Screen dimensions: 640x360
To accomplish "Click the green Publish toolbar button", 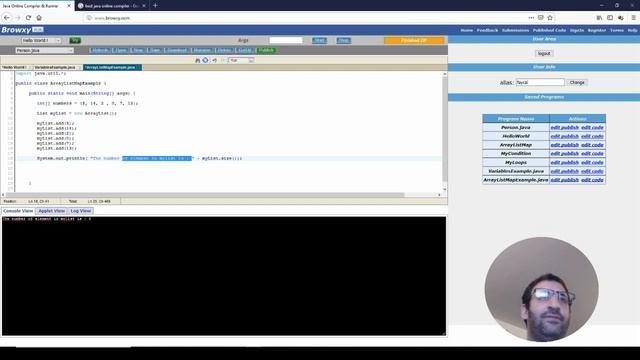I will (266, 50).
